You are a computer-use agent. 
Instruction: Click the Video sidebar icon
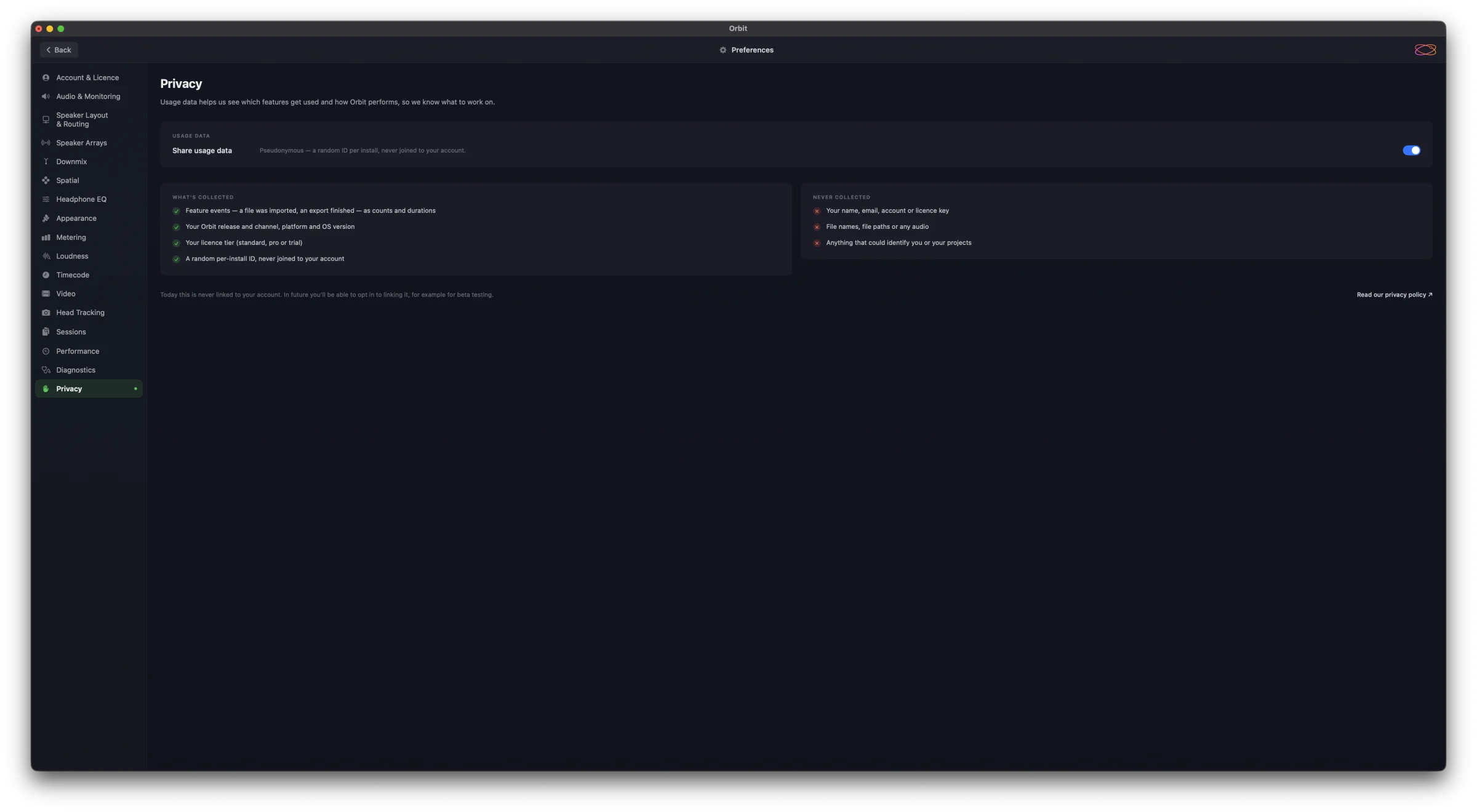(x=46, y=294)
